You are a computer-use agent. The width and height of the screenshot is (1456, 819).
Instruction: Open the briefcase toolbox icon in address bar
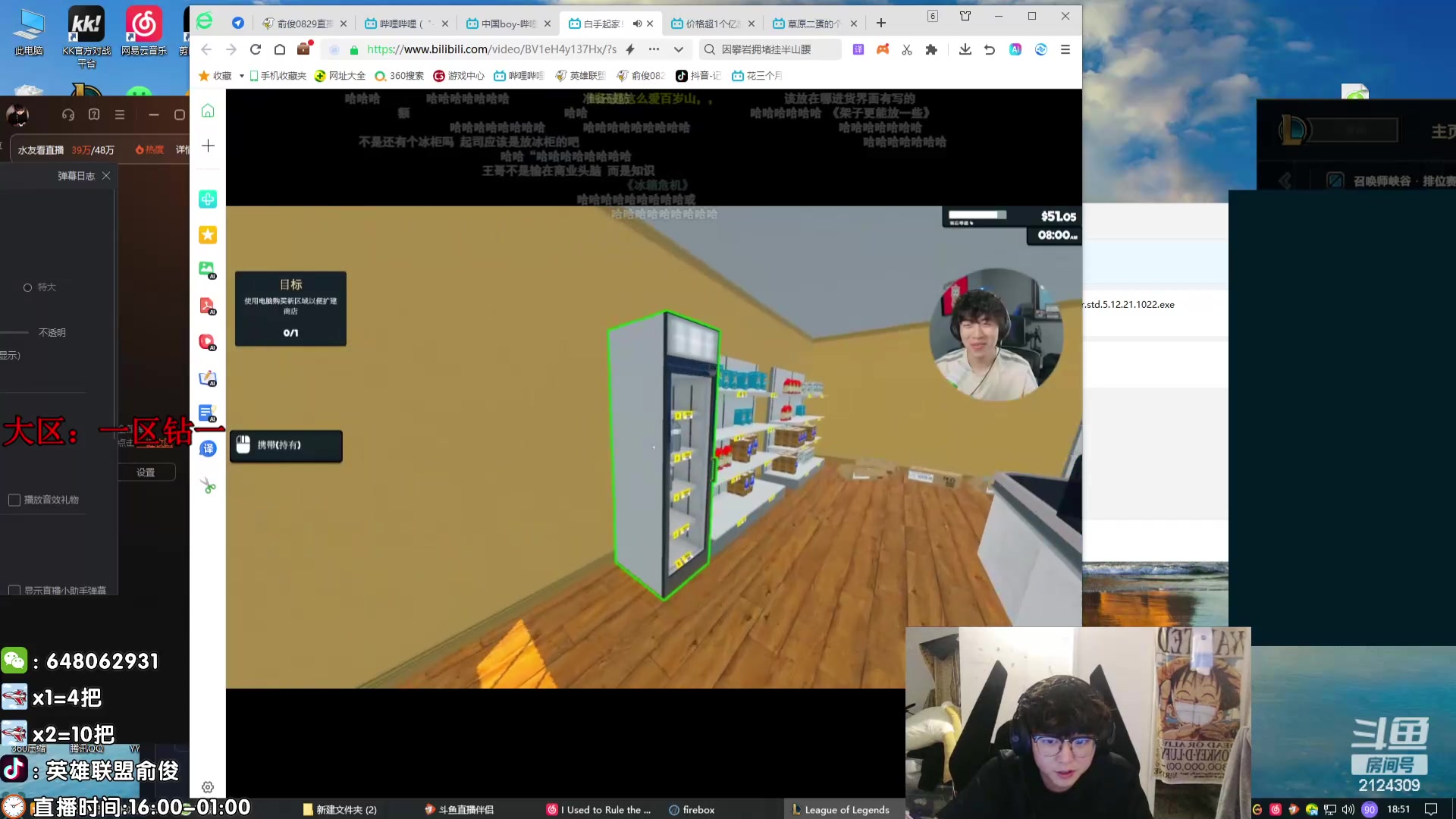tap(304, 49)
